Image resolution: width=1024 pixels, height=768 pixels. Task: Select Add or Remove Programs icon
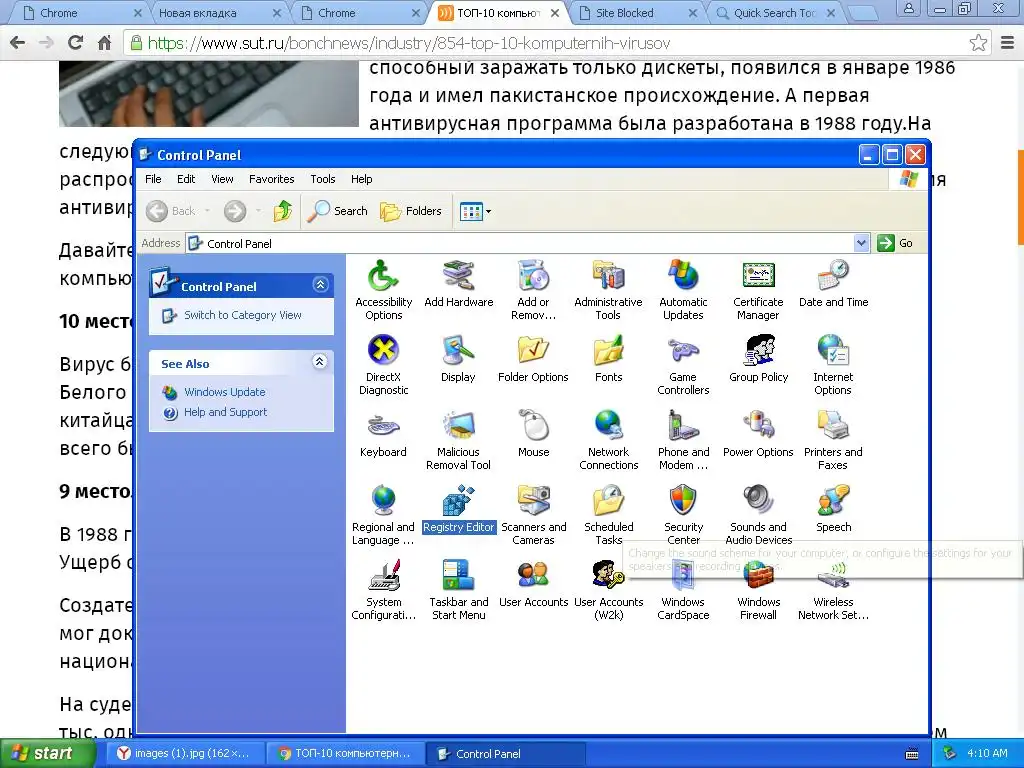click(533, 276)
